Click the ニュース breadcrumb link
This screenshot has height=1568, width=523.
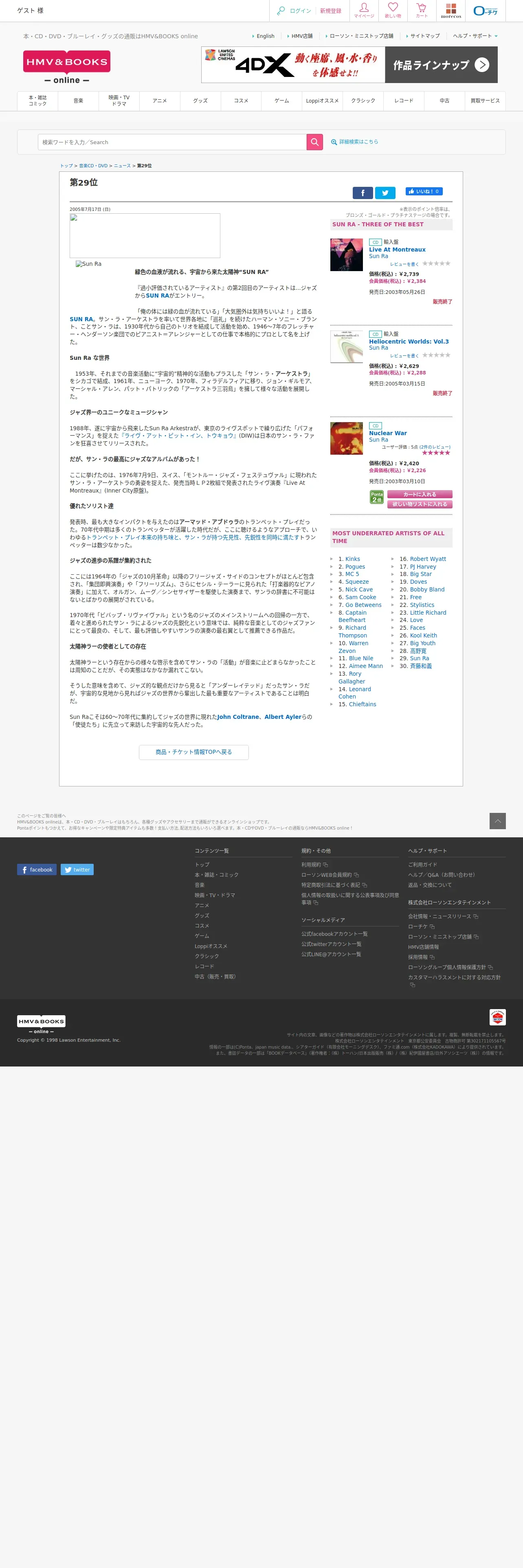click(x=122, y=166)
